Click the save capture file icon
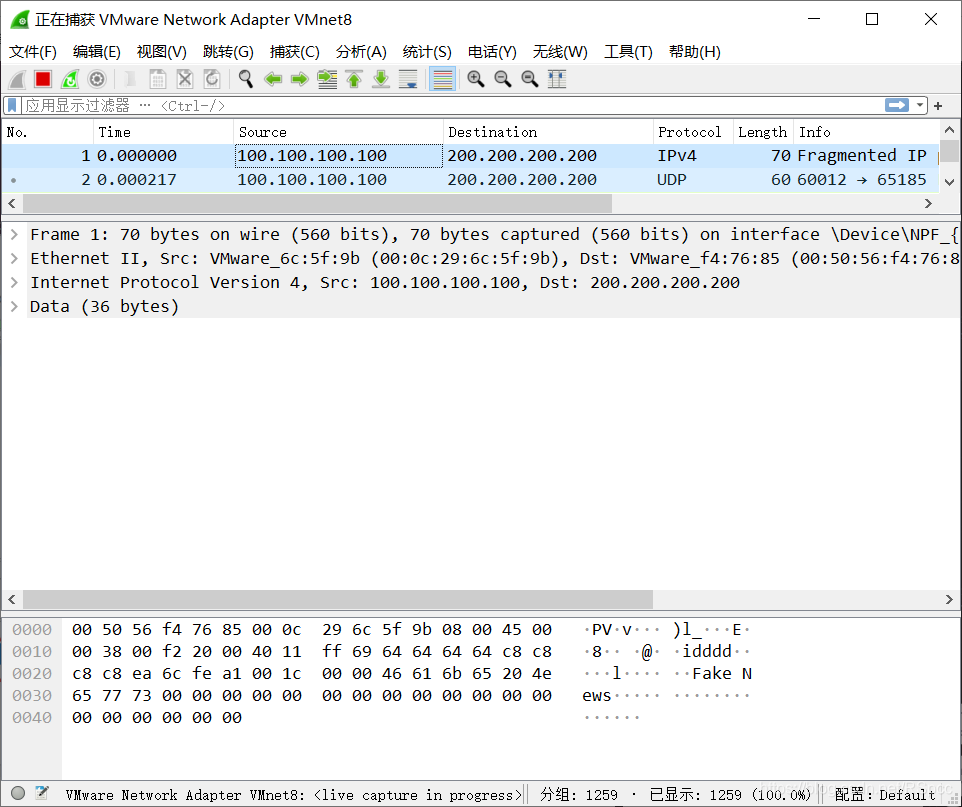 tap(158, 79)
